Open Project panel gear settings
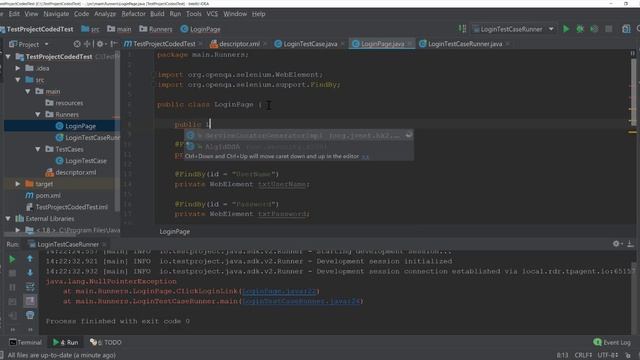 [x=100, y=44]
